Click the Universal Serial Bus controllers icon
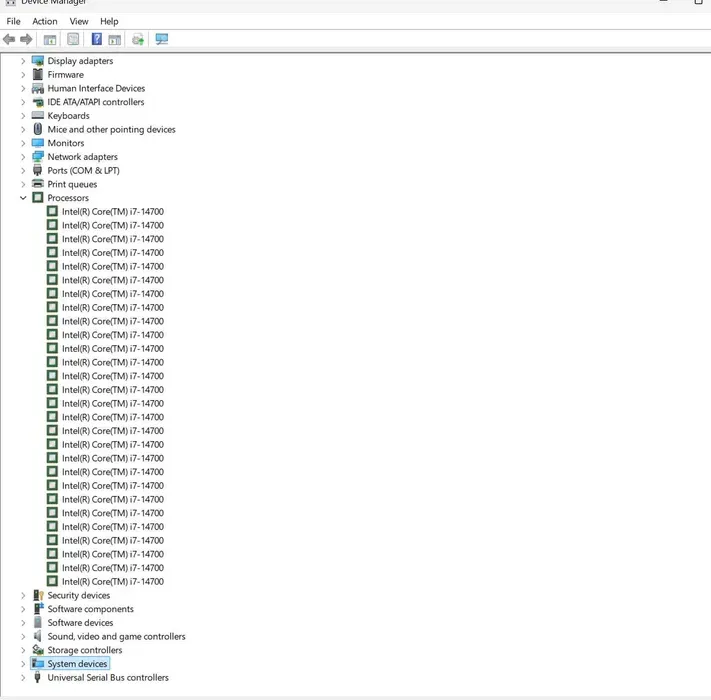 pyautogui.click(x=38, y=677)
